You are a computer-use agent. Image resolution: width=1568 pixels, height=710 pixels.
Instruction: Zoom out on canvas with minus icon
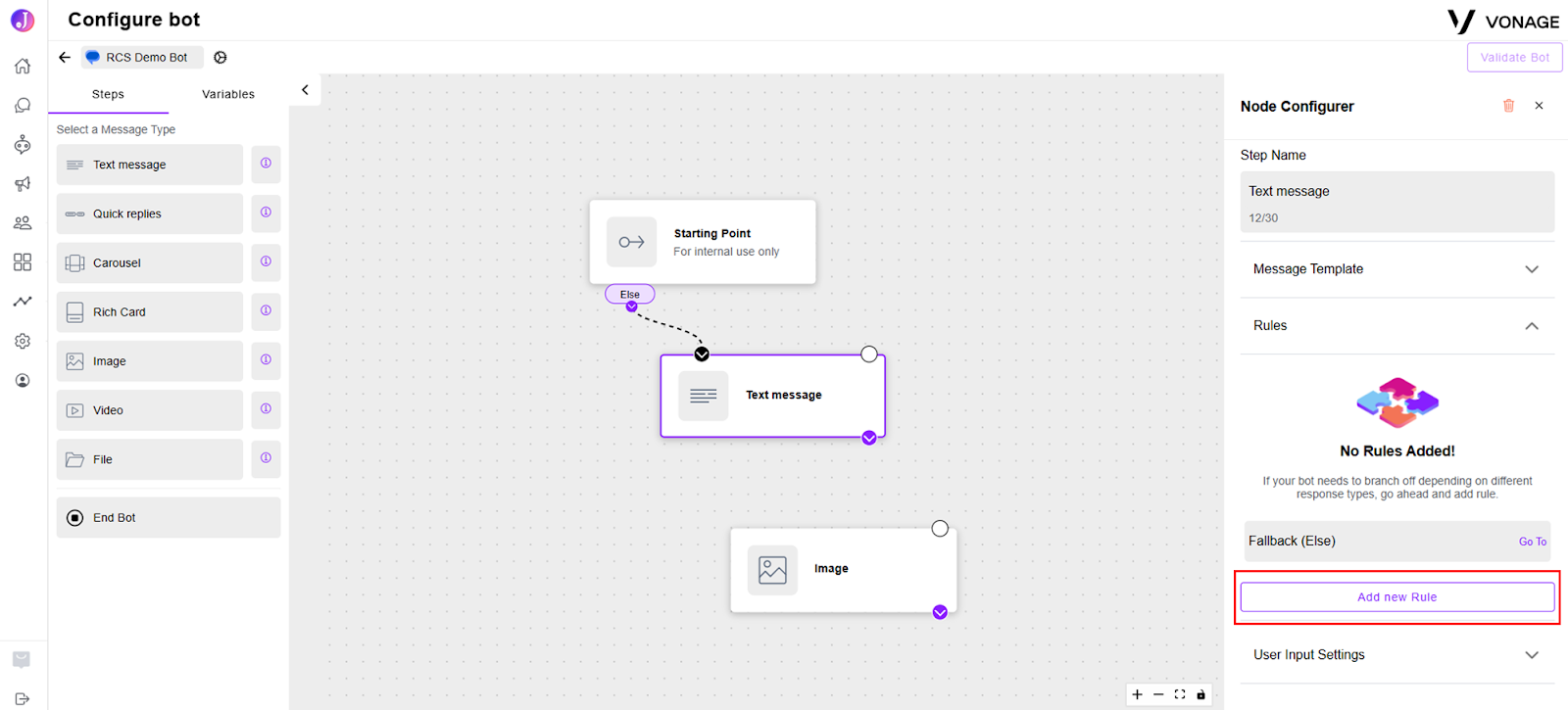point(1158,694)
